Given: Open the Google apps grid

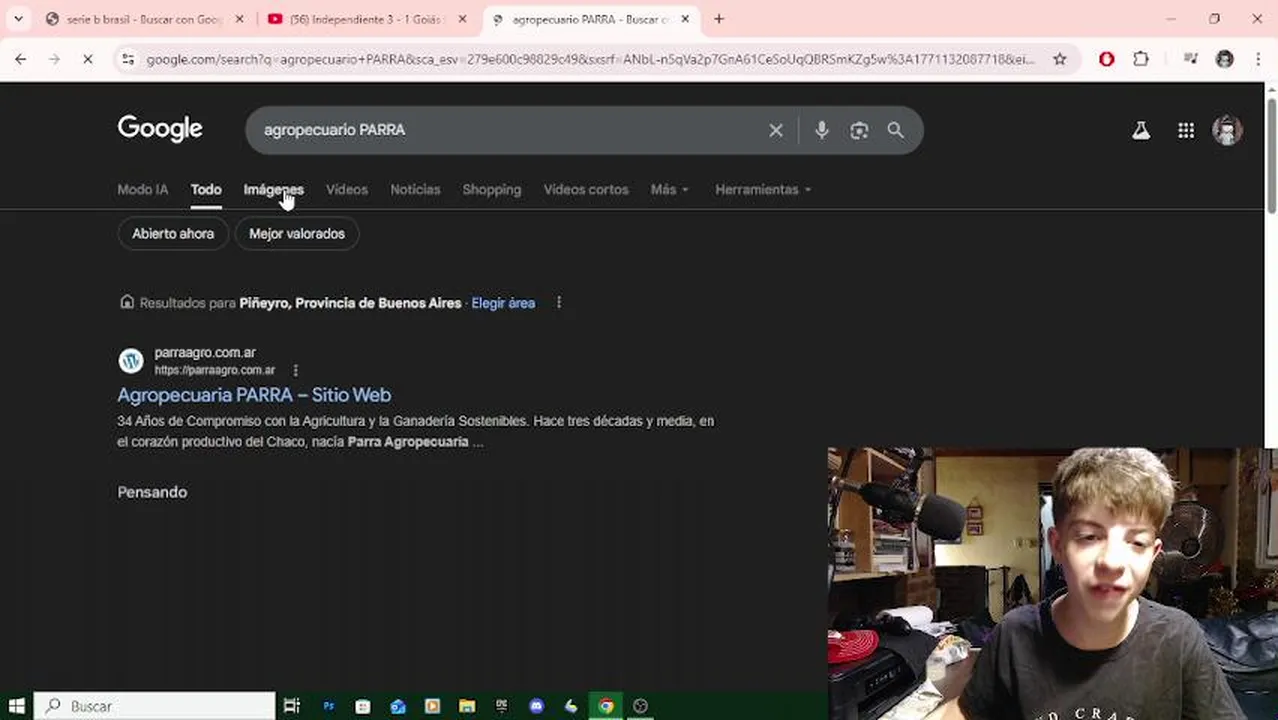Looking at the screenshot, I should pos(1186,130).
